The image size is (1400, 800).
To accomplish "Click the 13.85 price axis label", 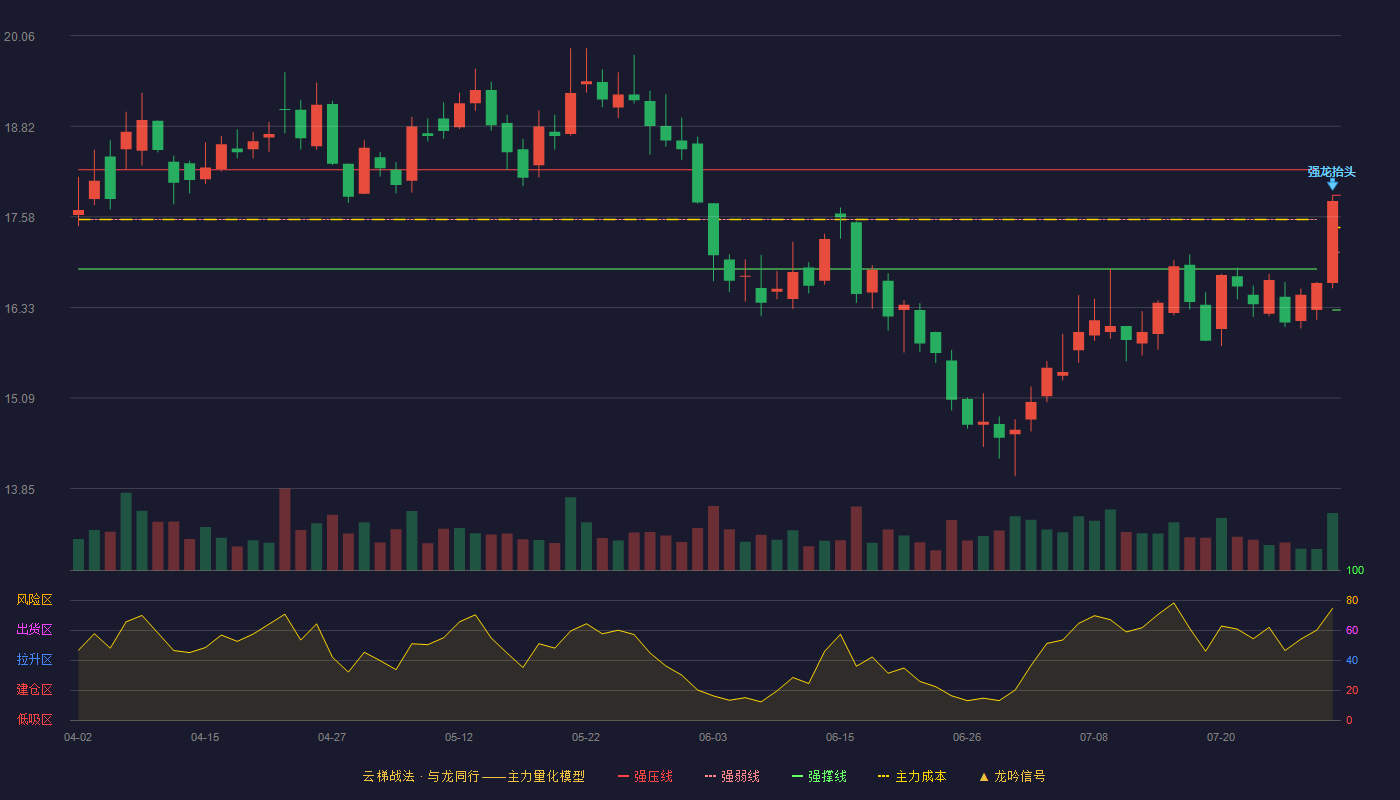I will click(19, 490).
